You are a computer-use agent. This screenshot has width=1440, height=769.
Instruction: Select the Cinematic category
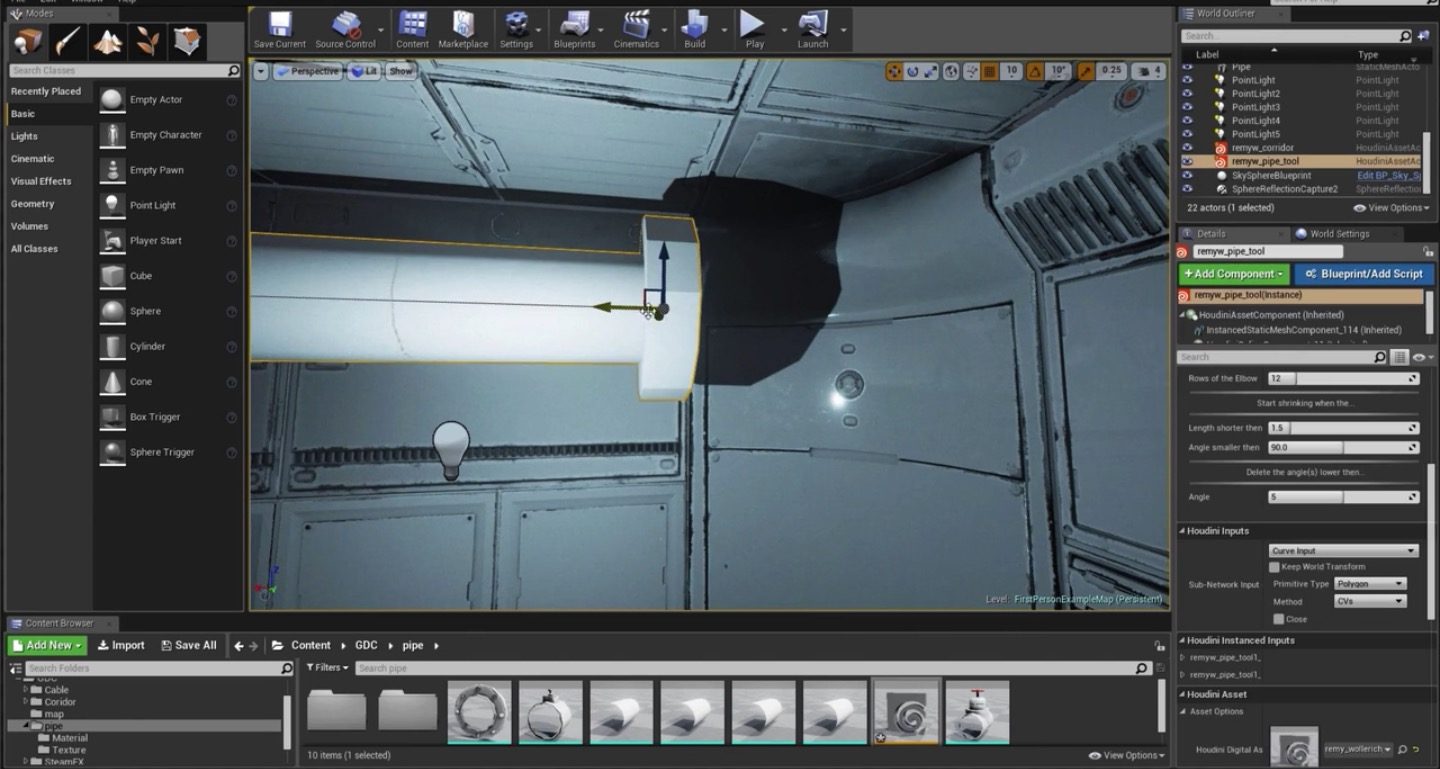tap(33, 159)
